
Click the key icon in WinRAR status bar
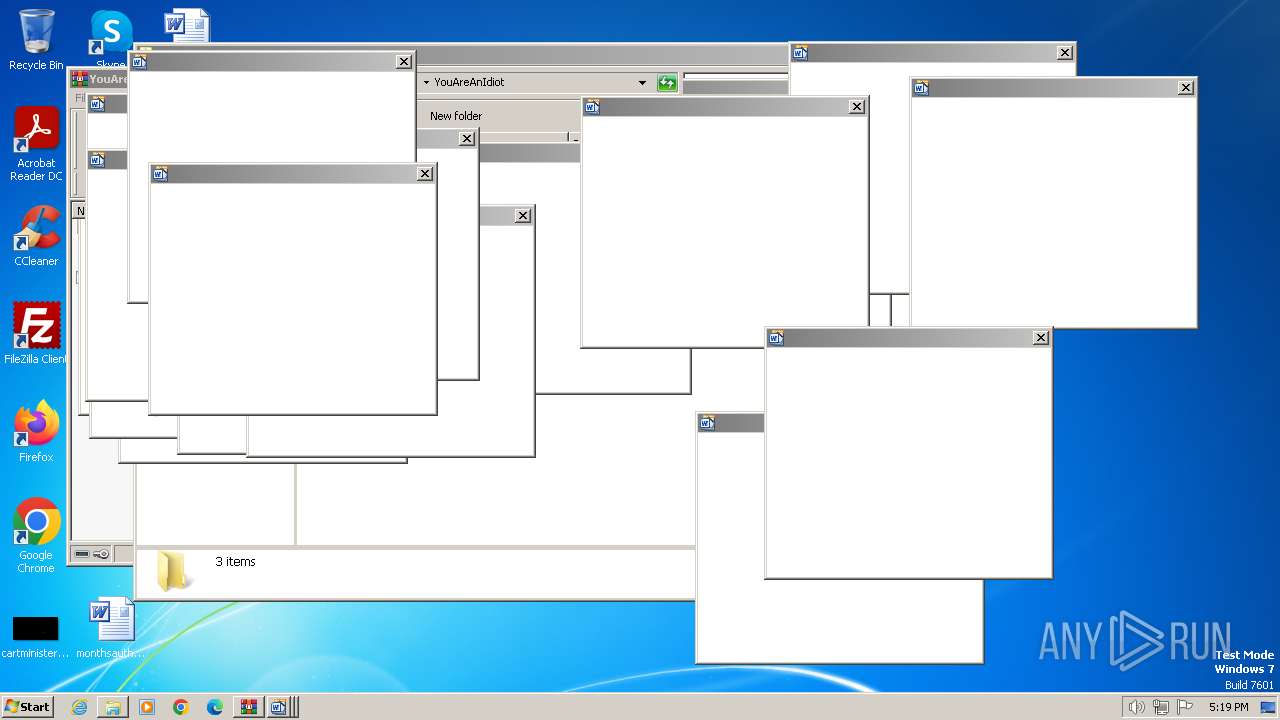point(101,554)
